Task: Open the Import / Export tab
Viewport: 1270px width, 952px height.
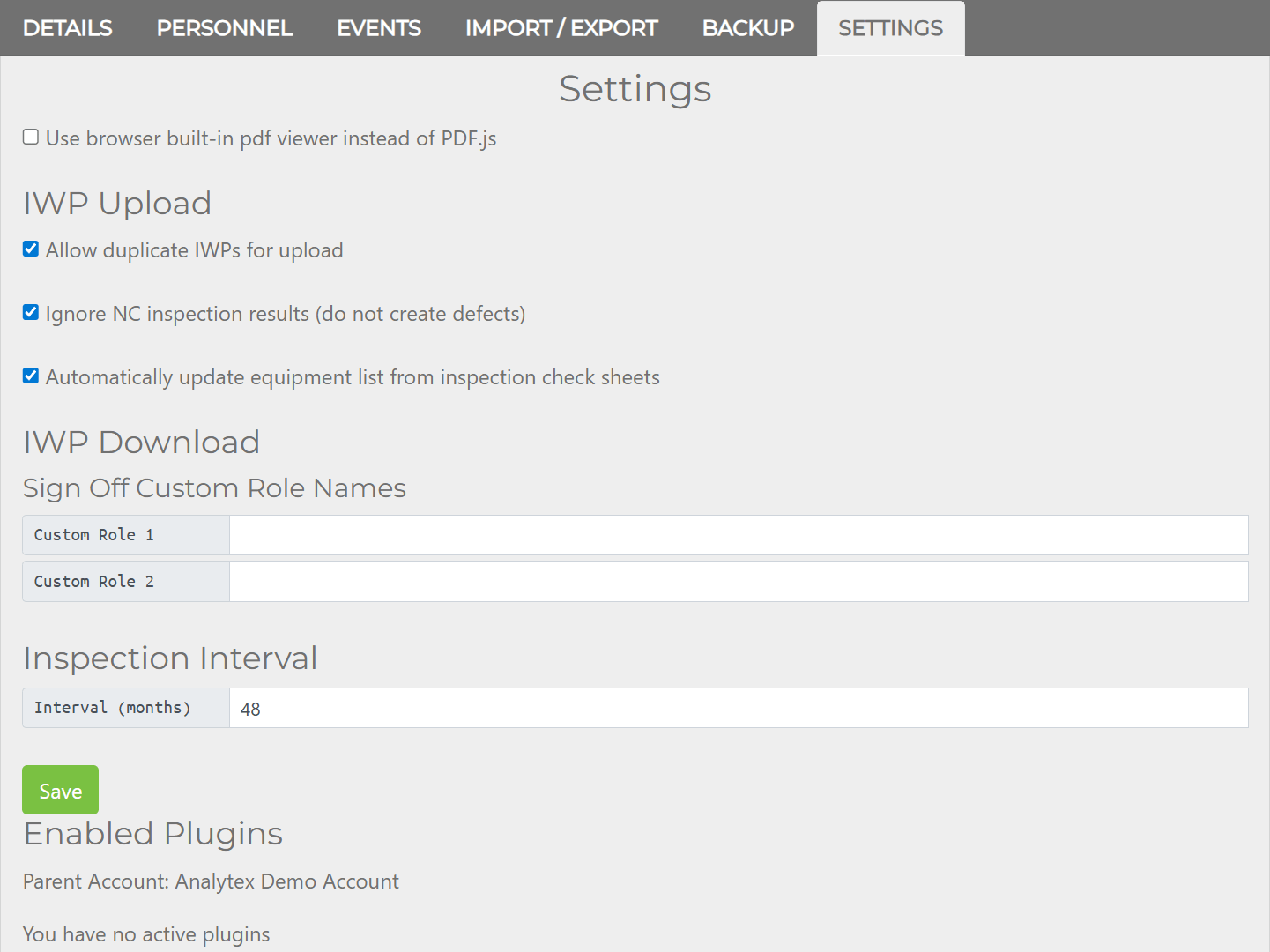Action: (561, 28)
